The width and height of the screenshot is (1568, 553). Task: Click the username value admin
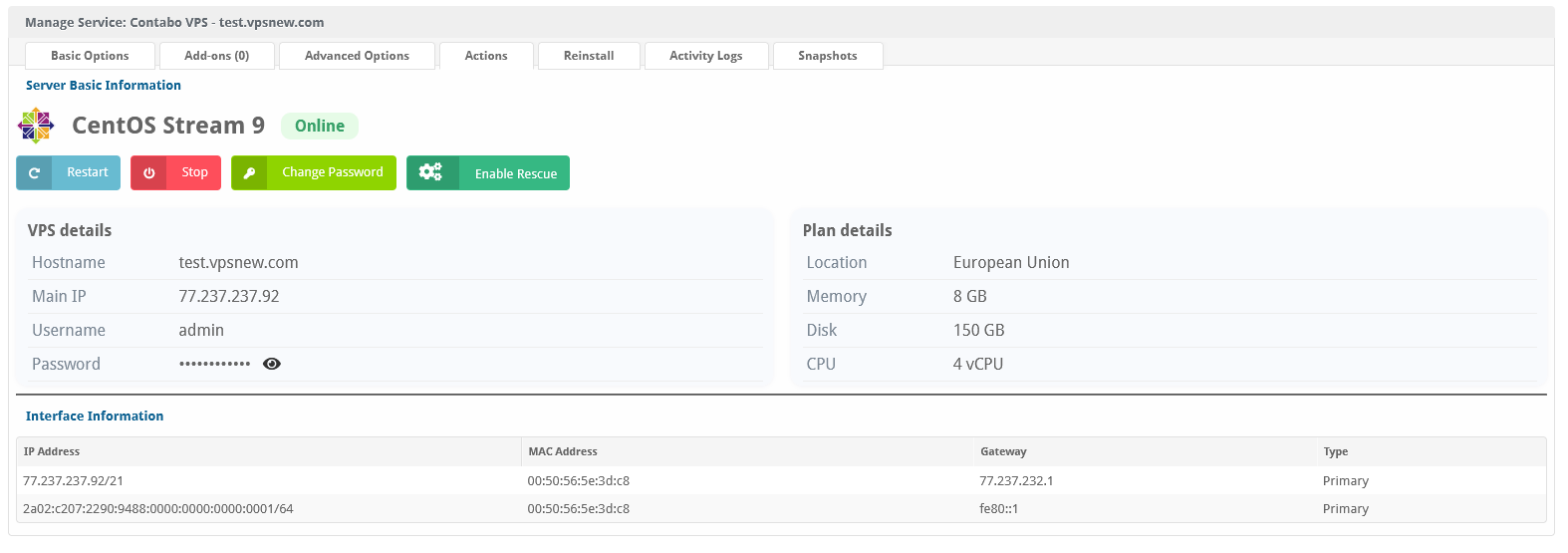pos(201,331)
